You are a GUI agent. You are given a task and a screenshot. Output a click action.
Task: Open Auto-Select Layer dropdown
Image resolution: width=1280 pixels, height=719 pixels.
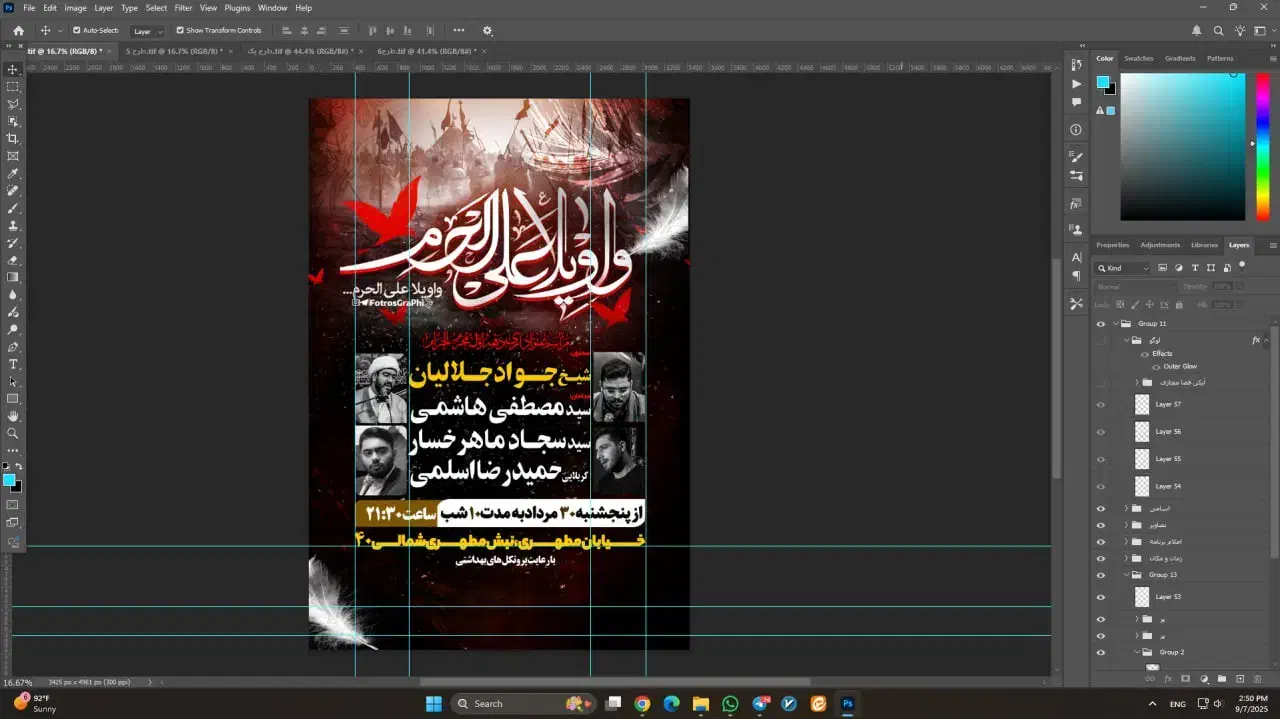tap(147, 31)
